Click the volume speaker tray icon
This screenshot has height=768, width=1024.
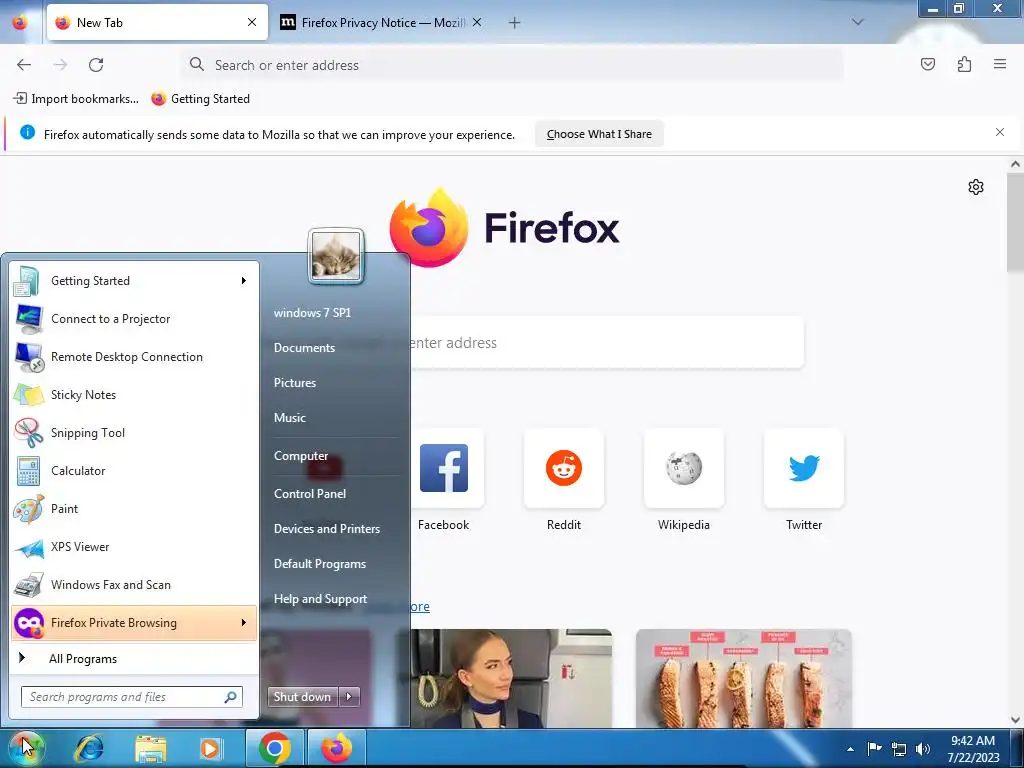(922, 748)
